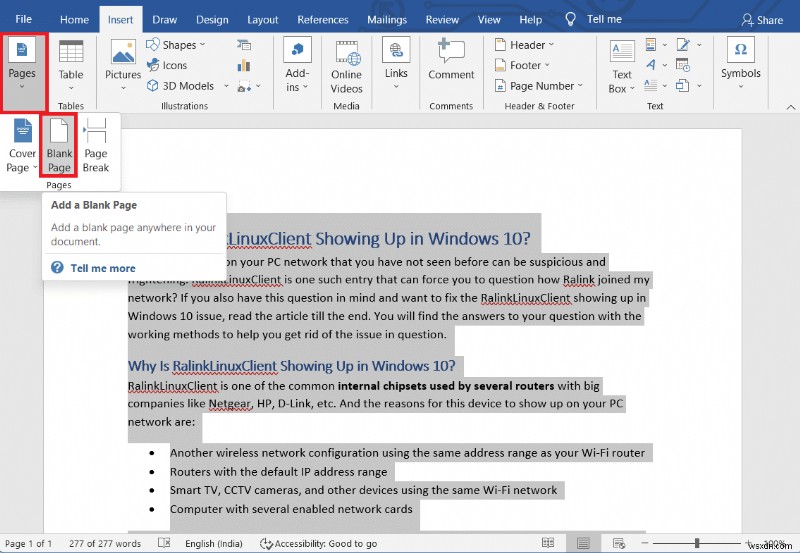Click the 277 of 277 words counter
800x553 pixels.
(x=105, y=543)
